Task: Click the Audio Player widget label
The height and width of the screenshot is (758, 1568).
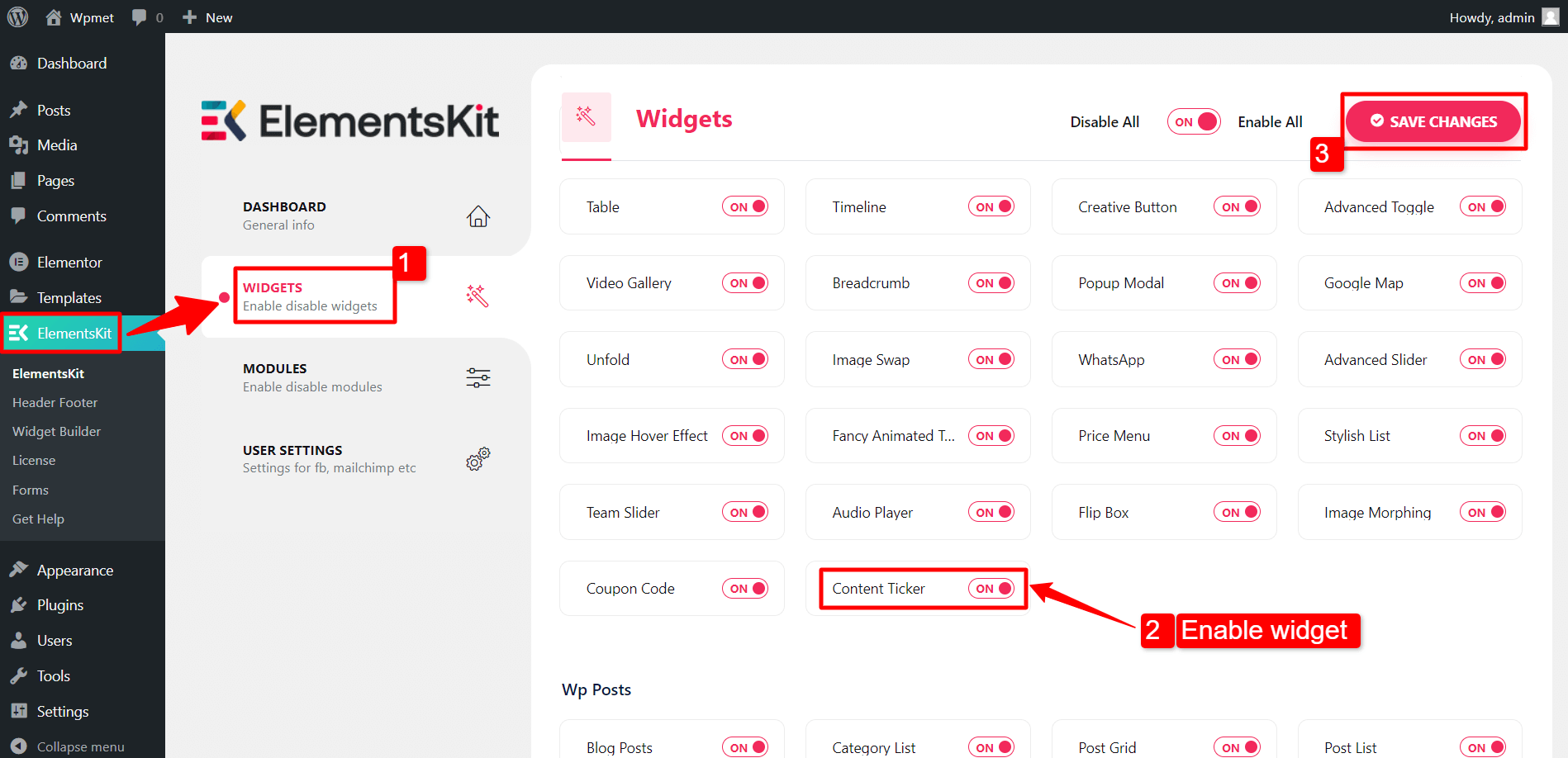Action: 872,513
